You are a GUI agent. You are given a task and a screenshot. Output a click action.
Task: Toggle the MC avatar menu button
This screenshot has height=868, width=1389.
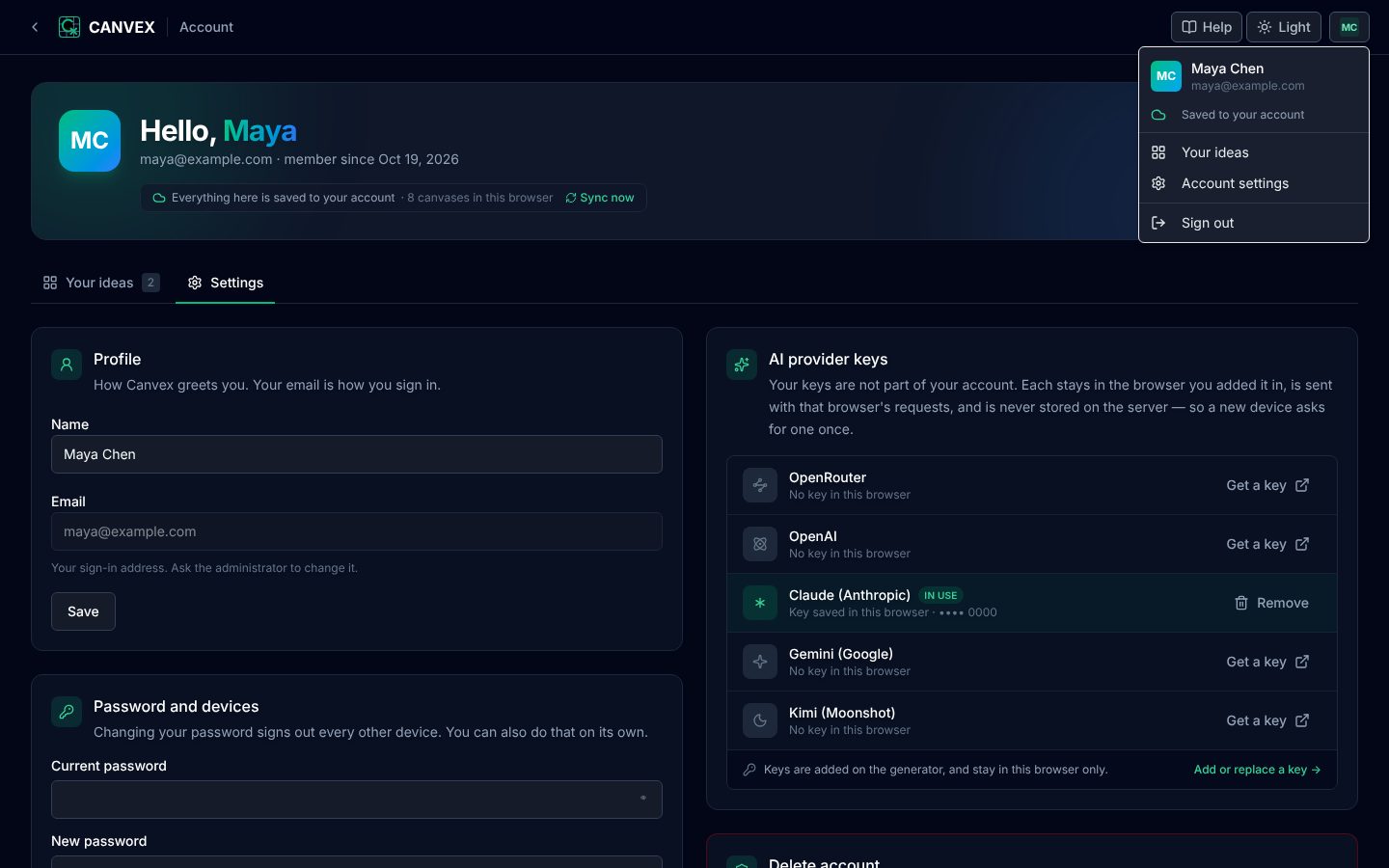pyautogui.click(x=1349, y=27)
